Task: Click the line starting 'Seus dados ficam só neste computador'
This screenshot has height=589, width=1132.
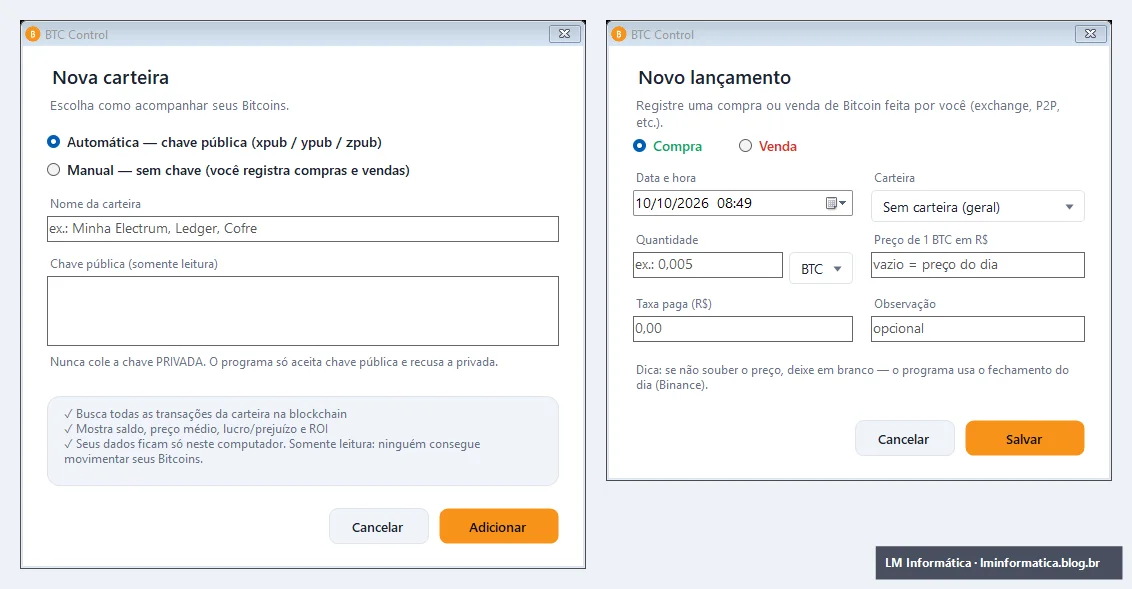Action: pyautogui.click(x=272, y=451)
